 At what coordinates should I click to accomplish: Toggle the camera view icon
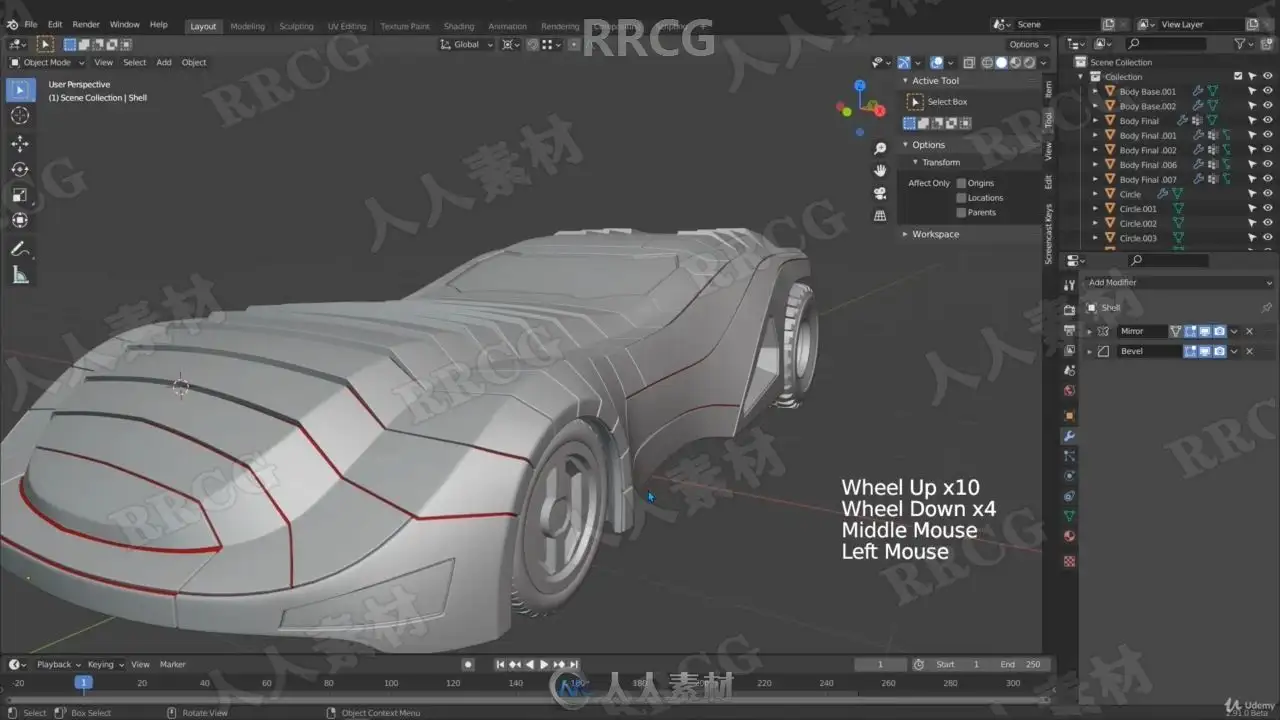coord(880,193)
